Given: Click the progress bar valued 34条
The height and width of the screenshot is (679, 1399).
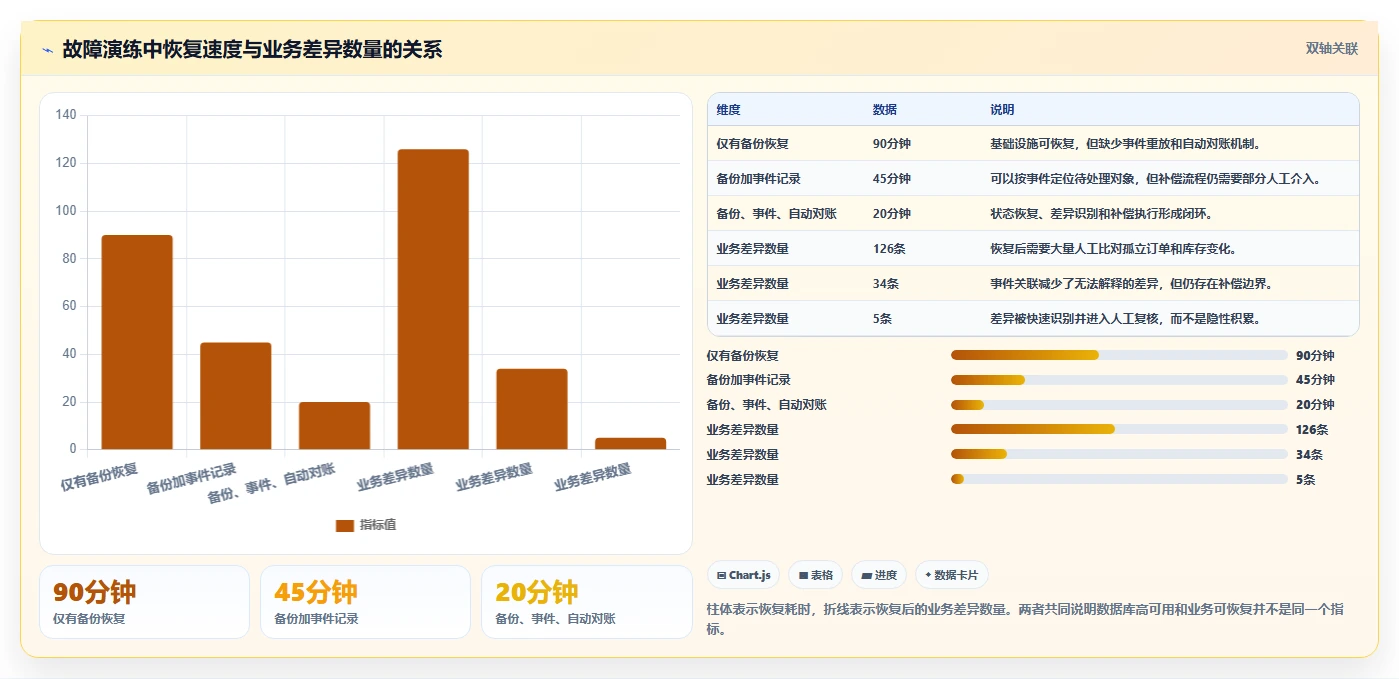Looking at the screenshot, I should click(x=1119, y=455).
